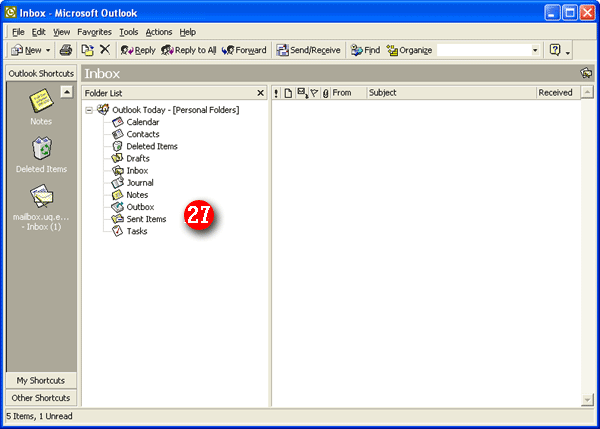Select Outlook Today - [Personal Folders]
This screenshot has width=600, height=429.
176,110
